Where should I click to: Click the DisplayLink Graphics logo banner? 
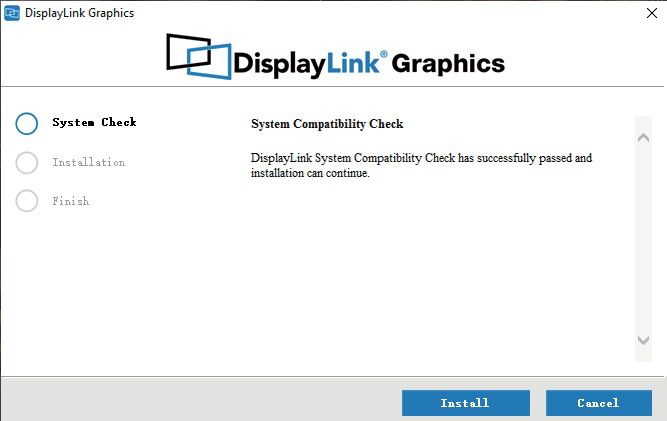click(x=335, y=57)
